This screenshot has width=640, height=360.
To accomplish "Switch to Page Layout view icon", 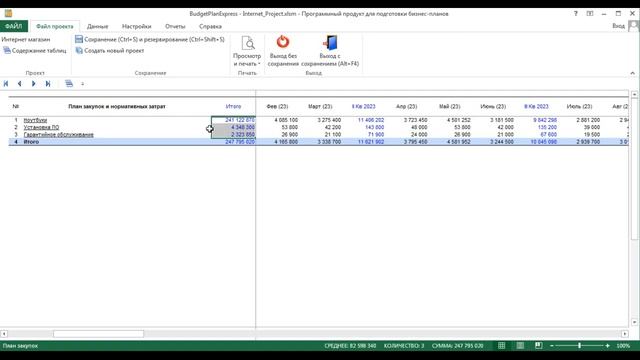I will (520, 346).
